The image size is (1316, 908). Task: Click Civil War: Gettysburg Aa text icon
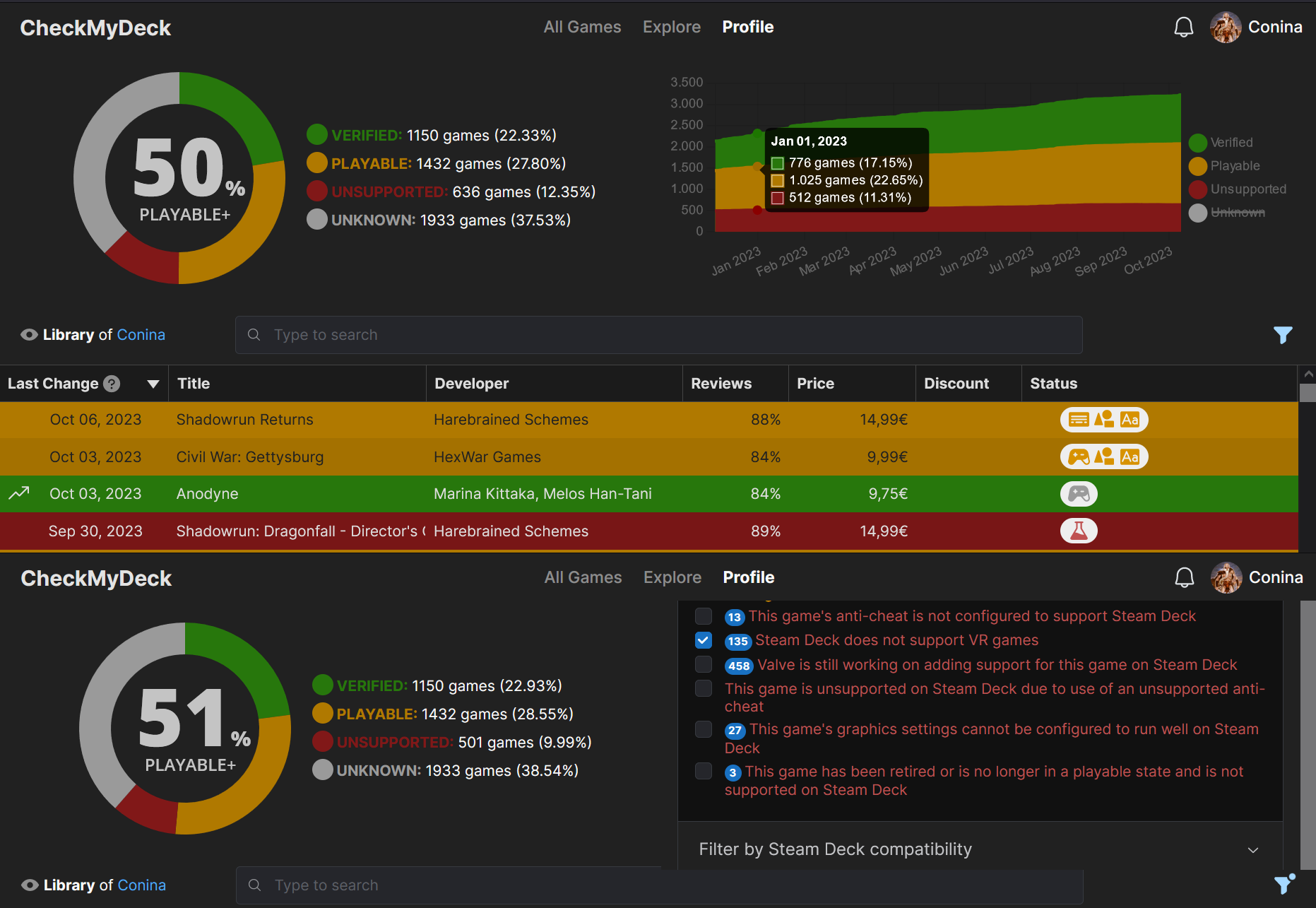(1130, 457)
